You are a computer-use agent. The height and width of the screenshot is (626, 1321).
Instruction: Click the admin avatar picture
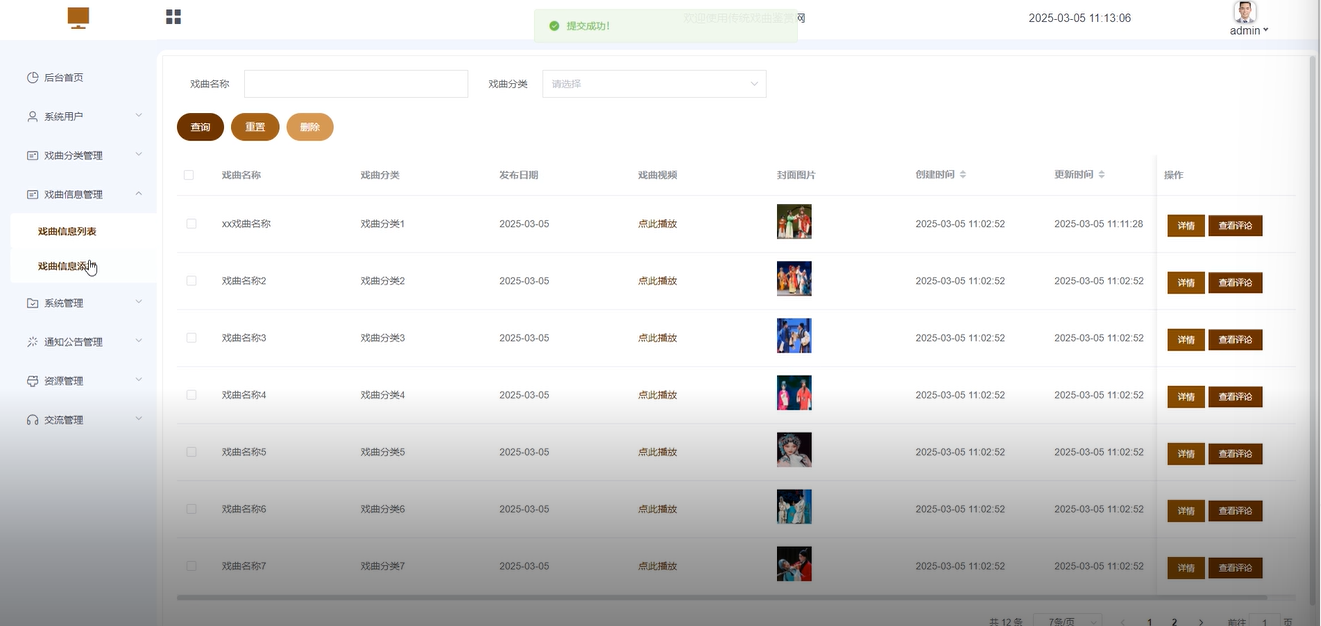coord(1245,12)
